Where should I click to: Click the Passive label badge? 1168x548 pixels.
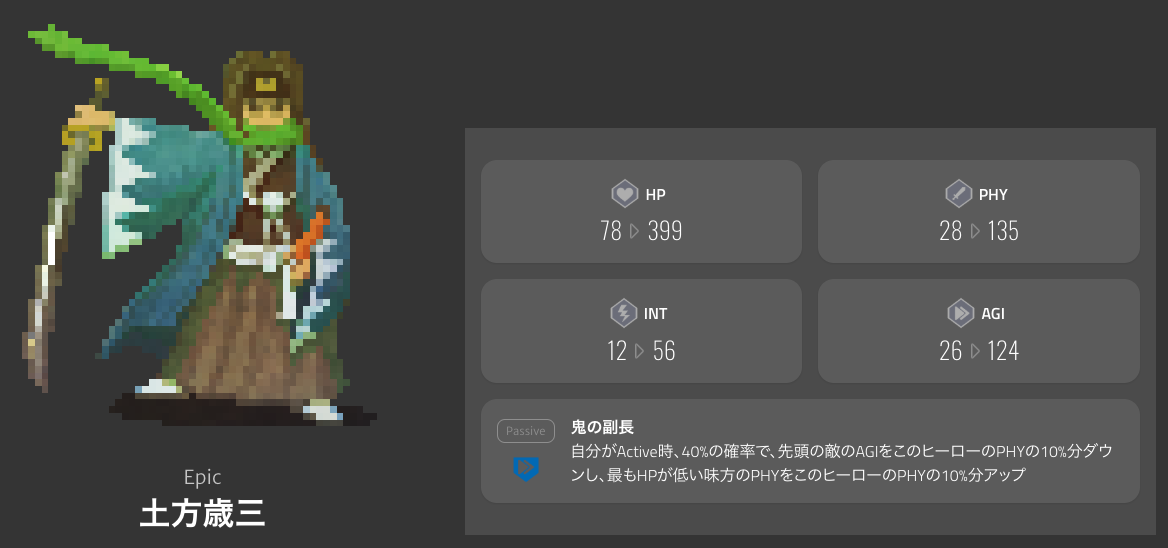(x=526, y=431)
